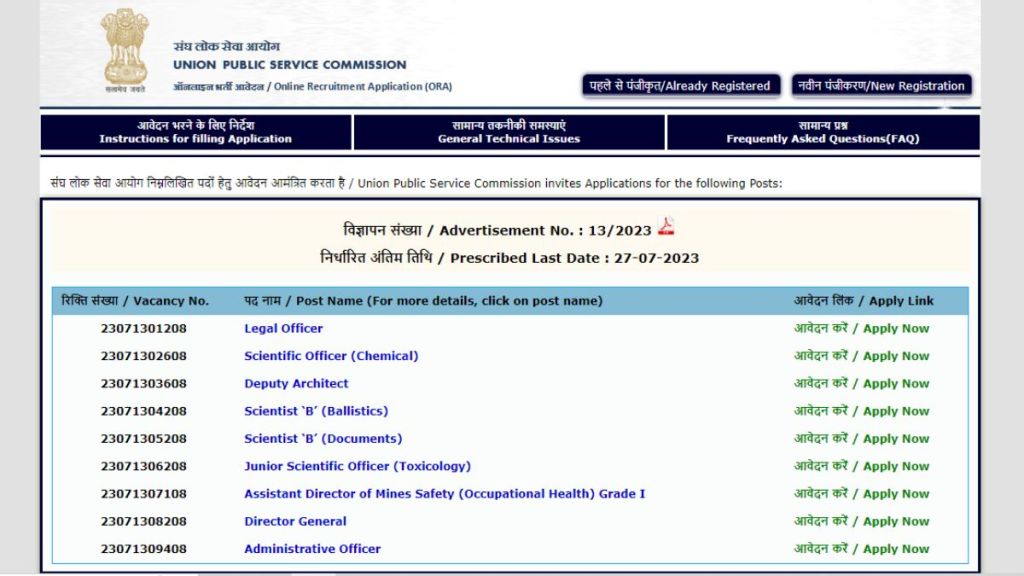Open General Technical Issues menu
Screen dimensions: 1024x576
click(509, 132)
